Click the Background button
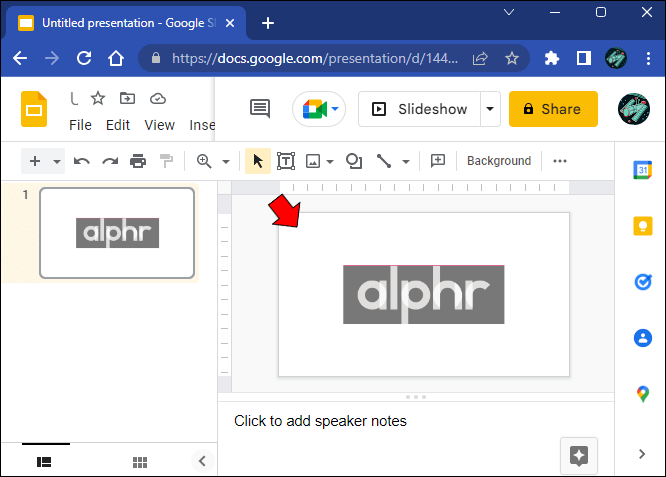 499,161
